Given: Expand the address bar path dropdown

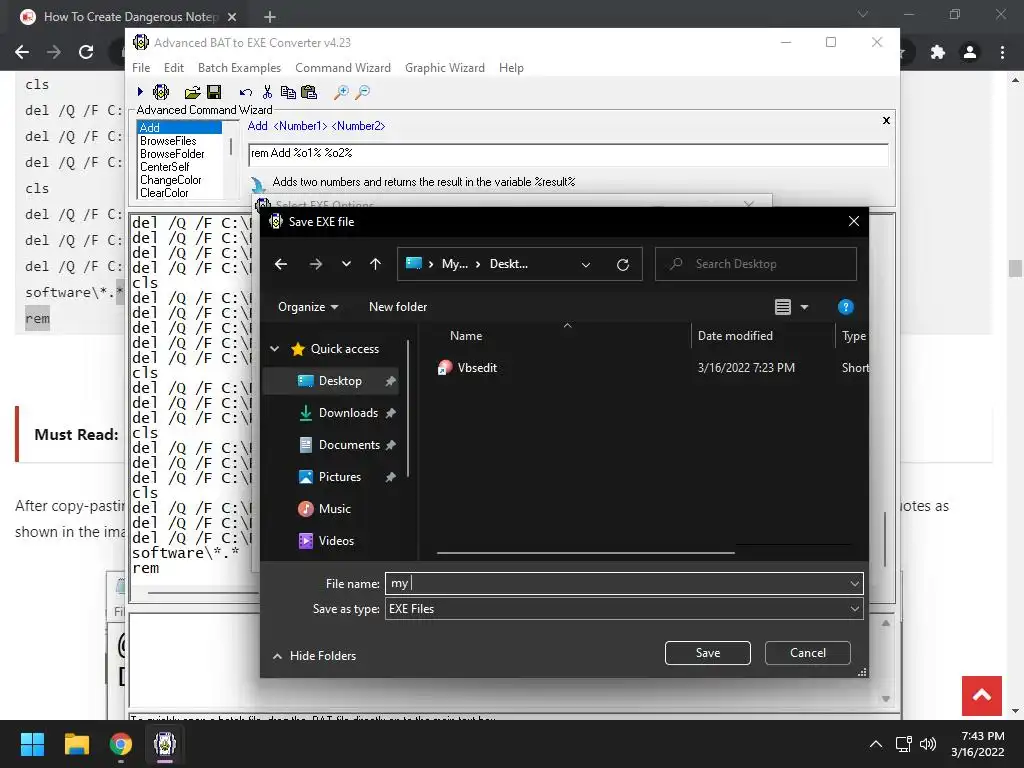Looking at the screenshot, I should (x=586, y=264).
